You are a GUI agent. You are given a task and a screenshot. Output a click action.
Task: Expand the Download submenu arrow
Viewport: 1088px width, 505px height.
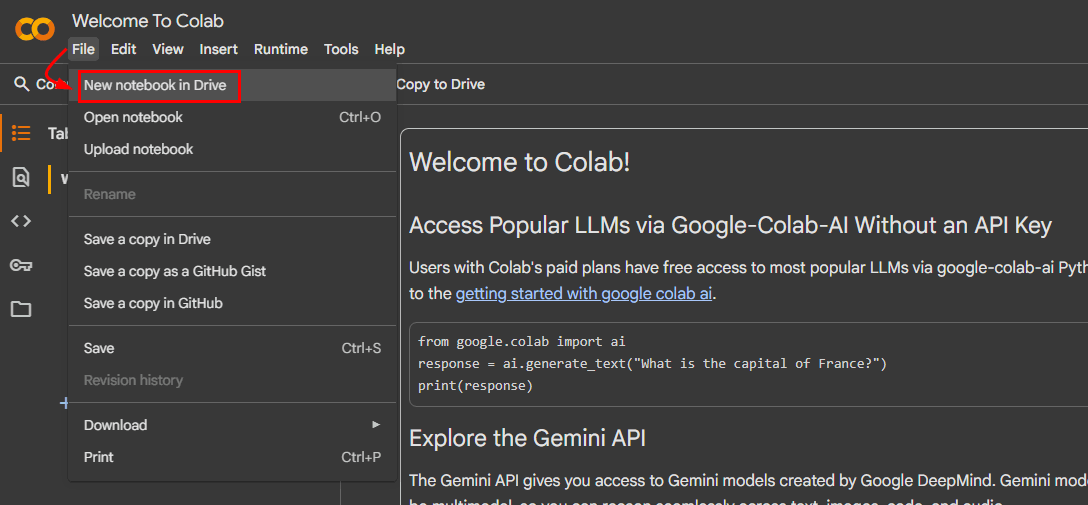tap(376, 425)
